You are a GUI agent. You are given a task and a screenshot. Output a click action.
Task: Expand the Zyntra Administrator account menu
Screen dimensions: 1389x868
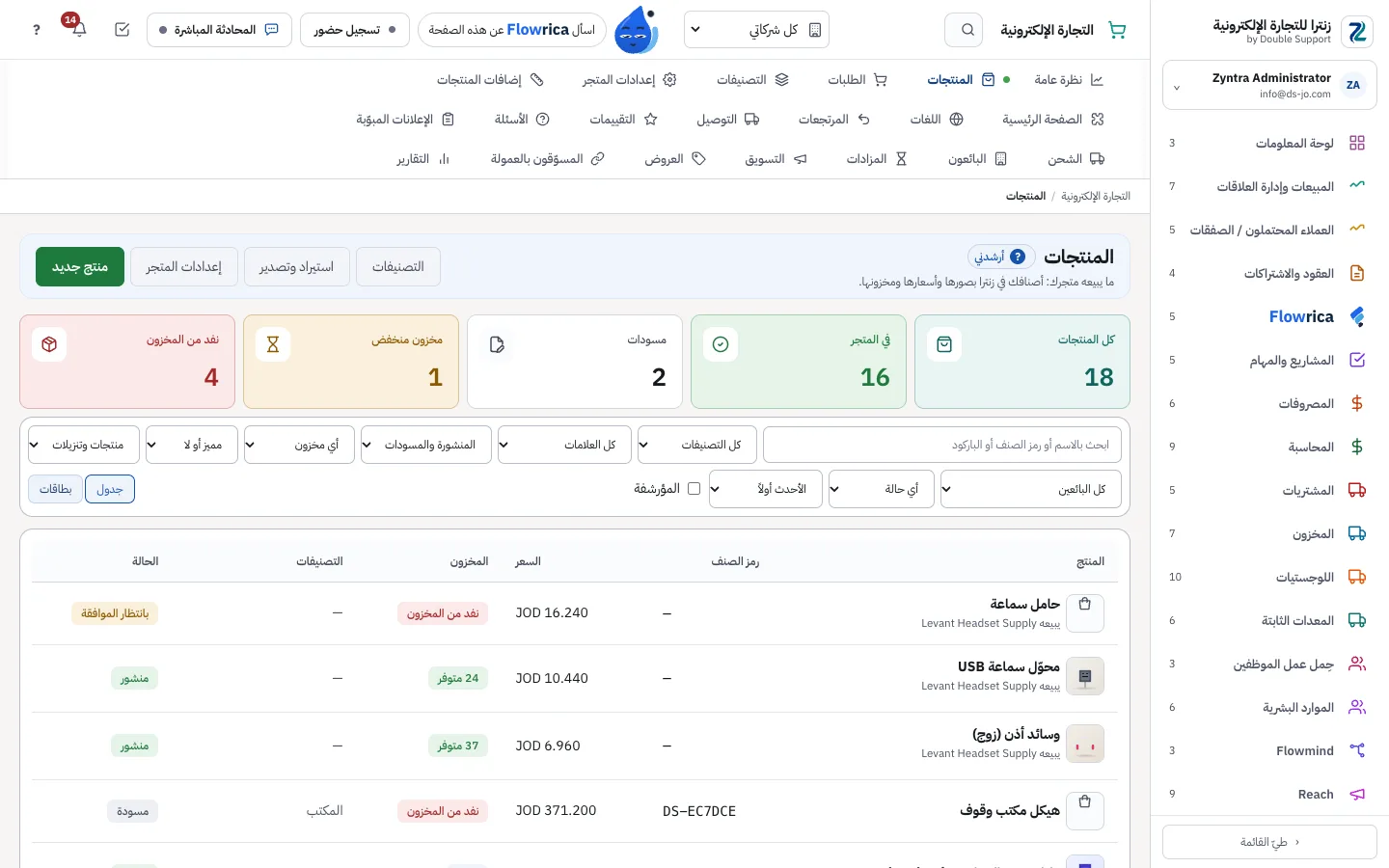[x=1269, y=86]
